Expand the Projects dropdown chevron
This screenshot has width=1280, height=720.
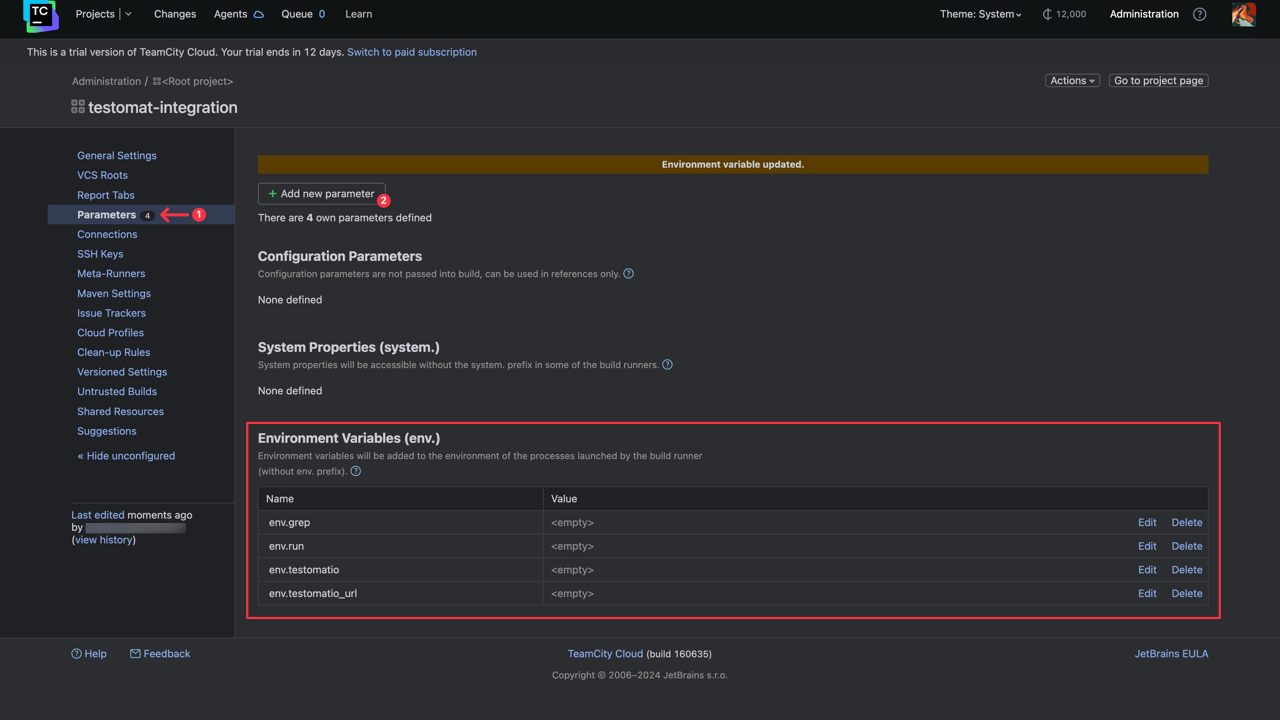point(128,14)
